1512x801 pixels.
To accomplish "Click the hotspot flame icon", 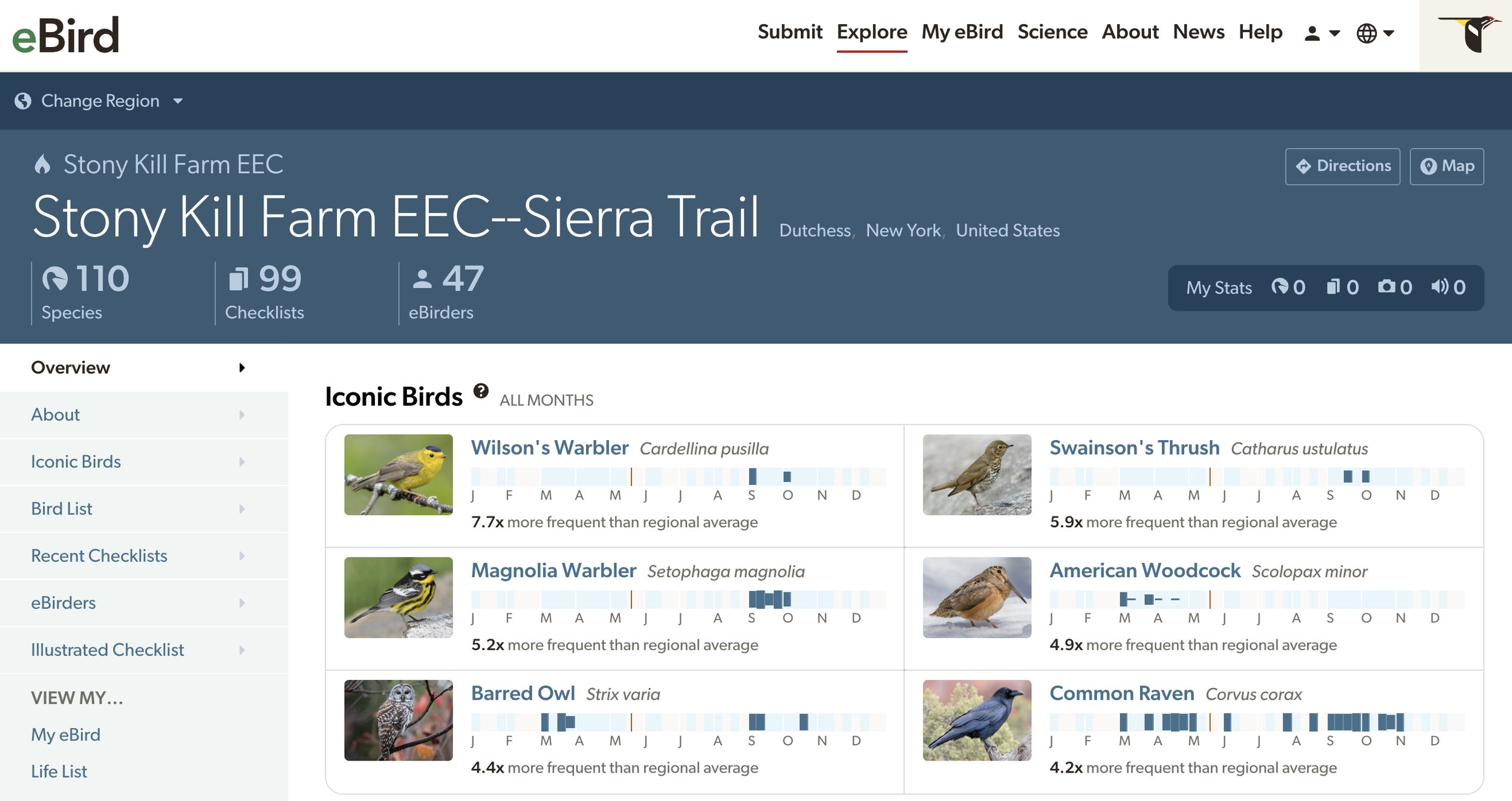I will [x=42, y=164].
